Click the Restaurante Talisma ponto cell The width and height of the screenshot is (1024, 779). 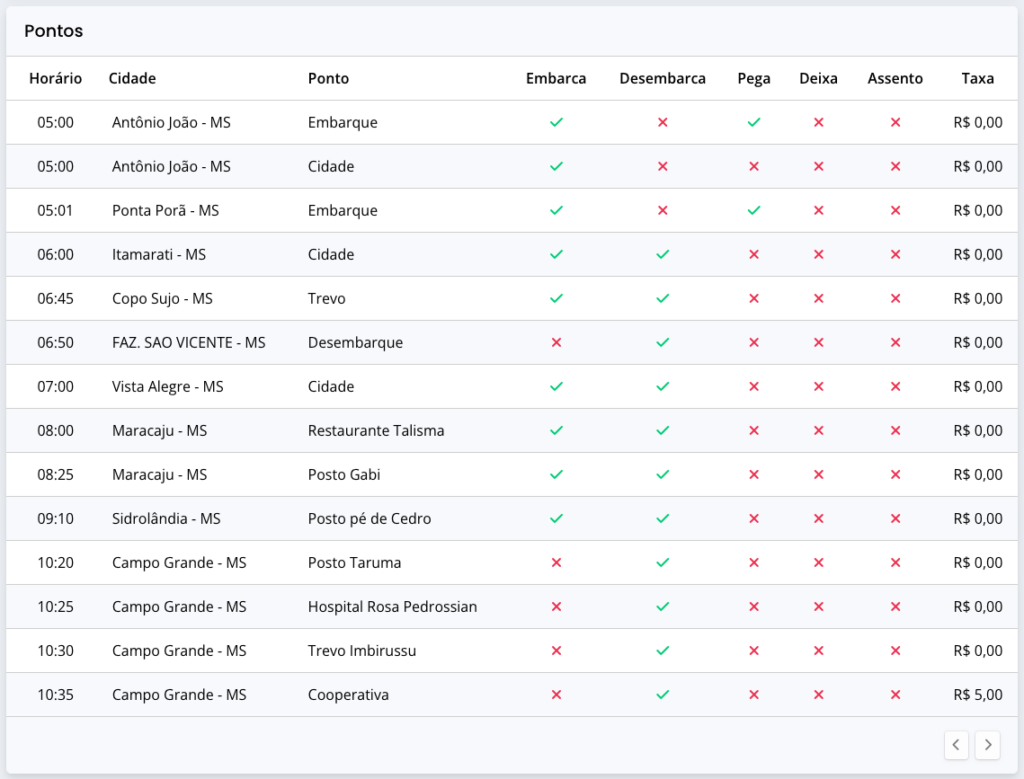[x=376, y=431]
